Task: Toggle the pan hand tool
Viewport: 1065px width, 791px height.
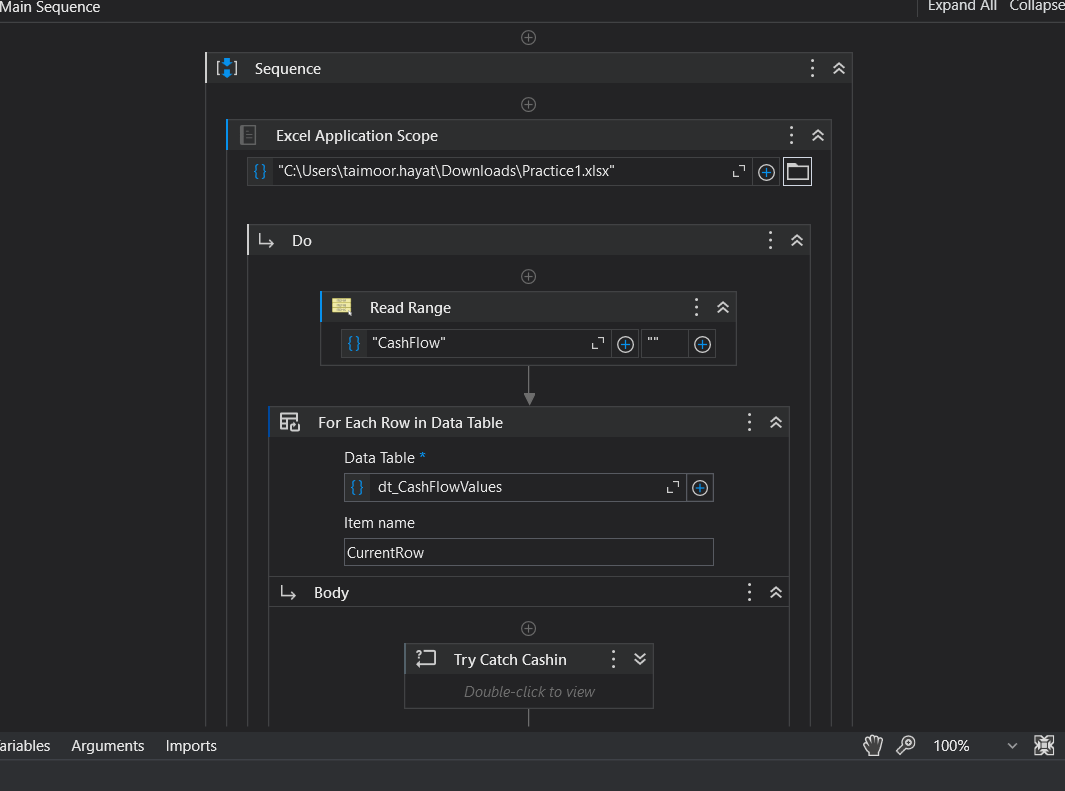Action: (873, 745)
